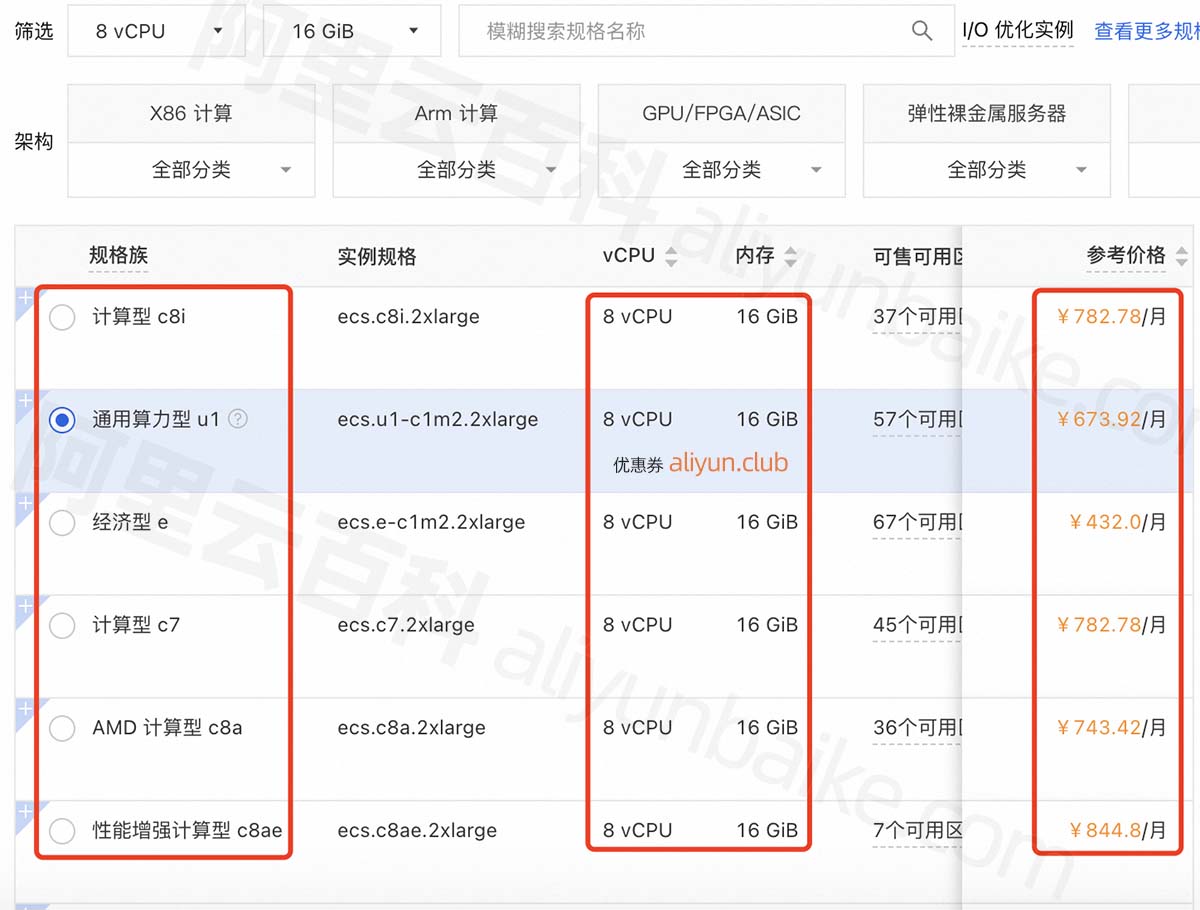Expand the 计算型 c7 row with its plus icon
This screenshot has width=1200, height=910.
[25, 606]
